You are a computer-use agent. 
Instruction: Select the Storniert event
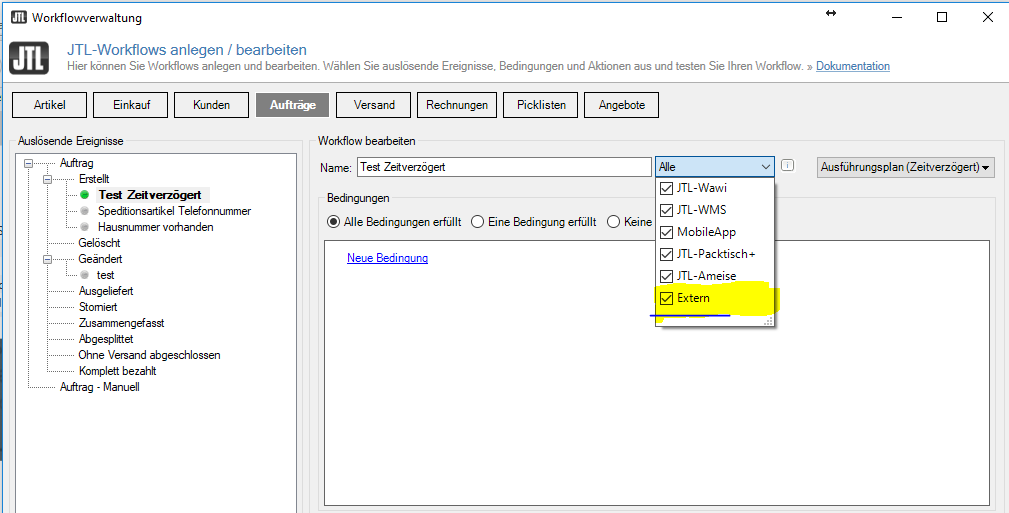coord(98,307)
